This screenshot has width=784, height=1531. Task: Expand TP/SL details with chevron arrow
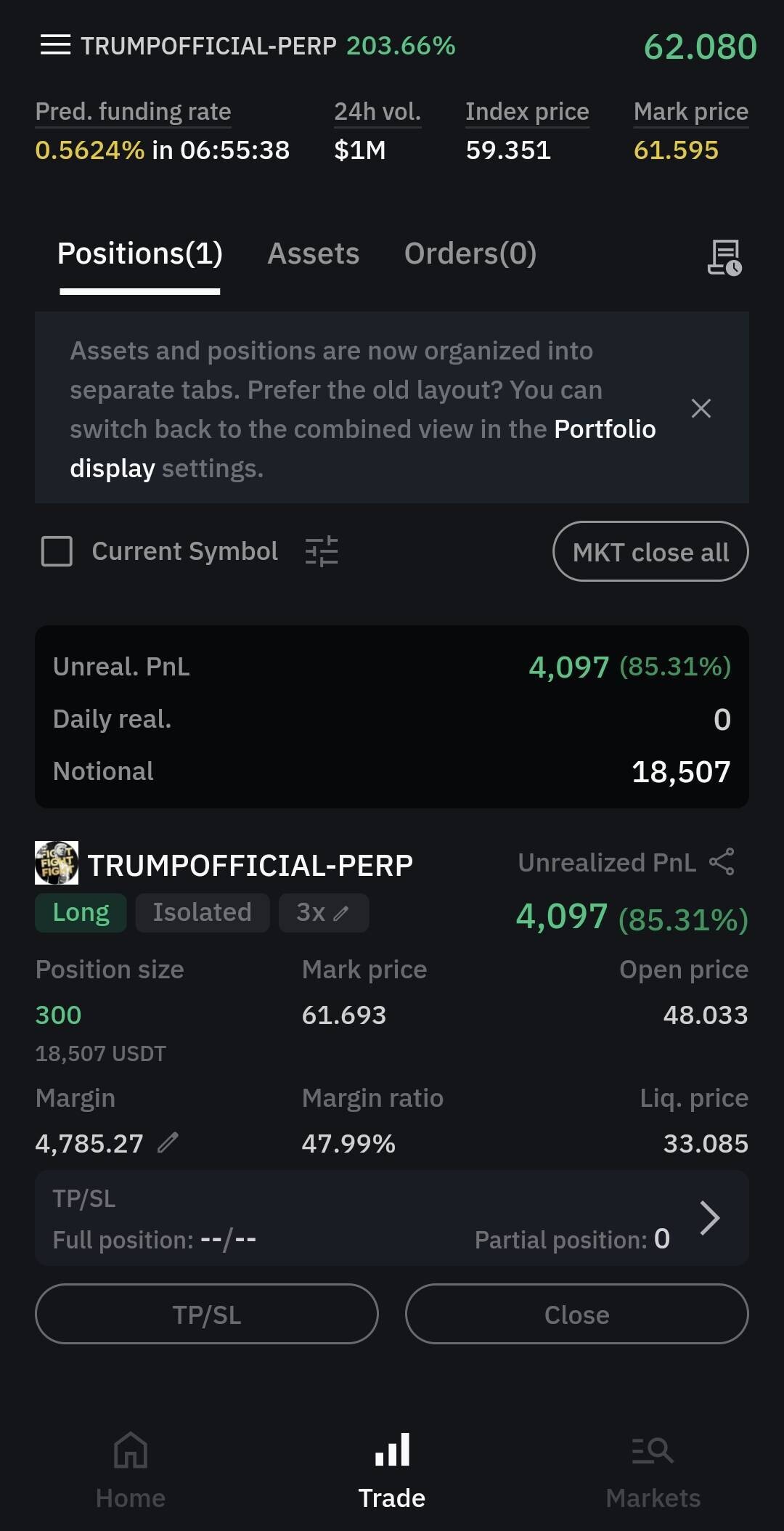tap(709, 1218)
